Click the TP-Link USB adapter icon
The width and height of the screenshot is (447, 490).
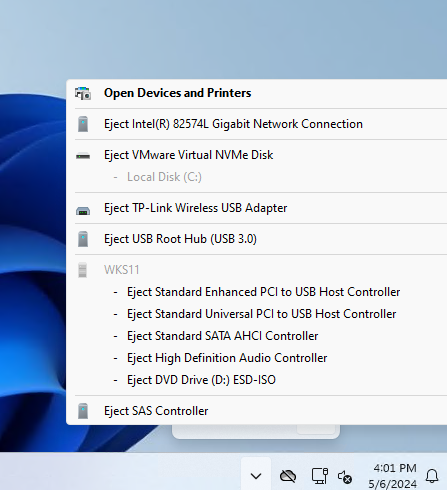[83, 211]
